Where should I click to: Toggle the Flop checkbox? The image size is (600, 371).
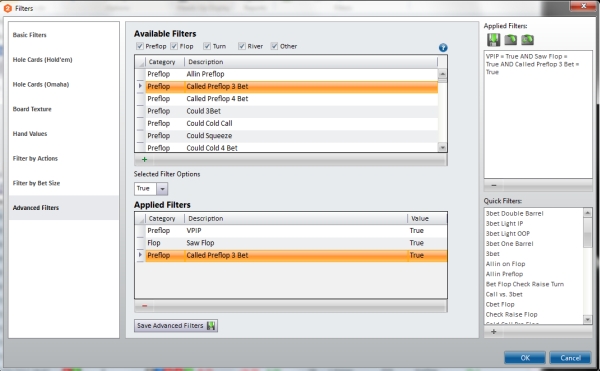pos(174,46)
